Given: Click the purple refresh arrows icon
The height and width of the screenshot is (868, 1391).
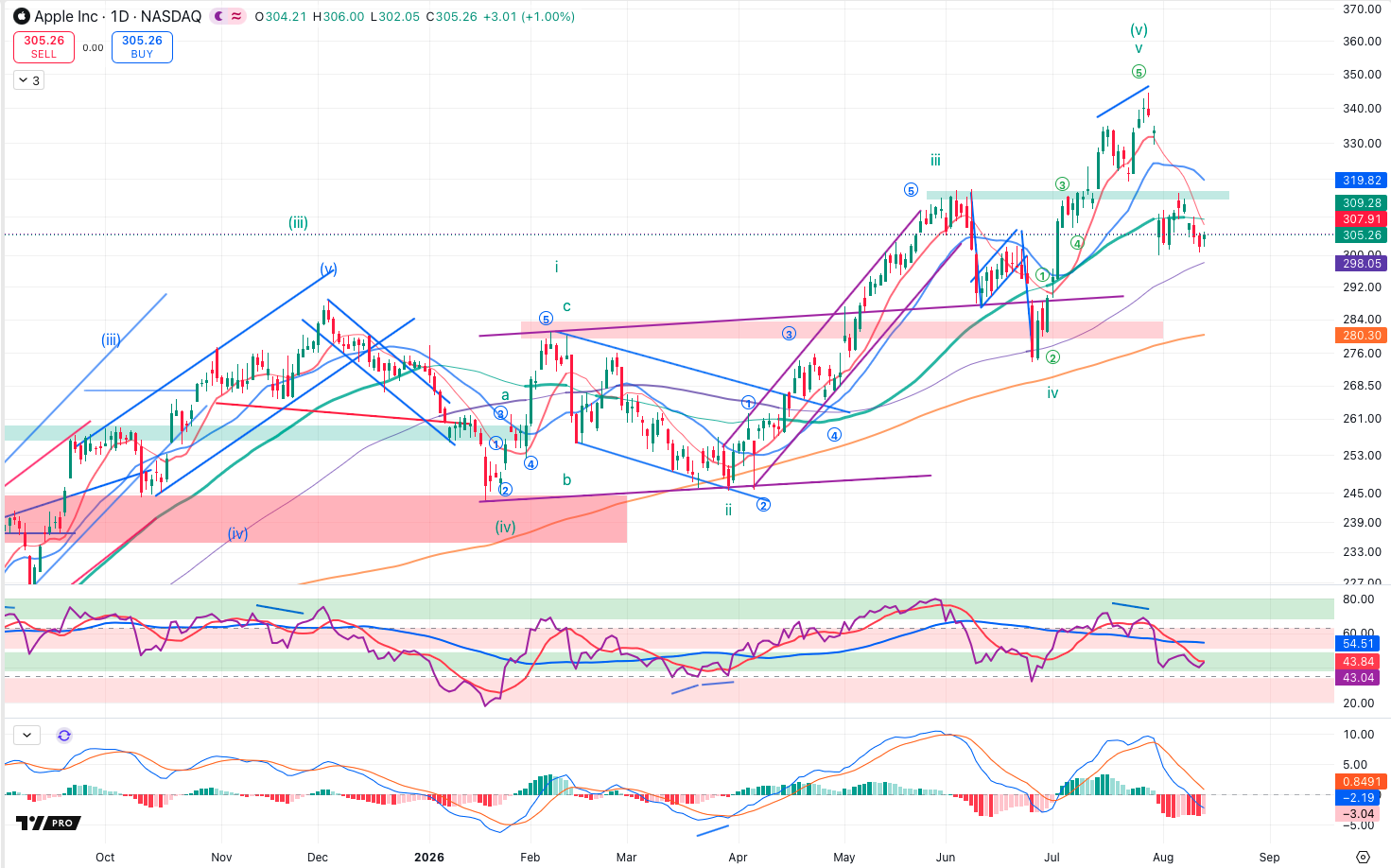Looking at the screenshot, I should [64, 735].
